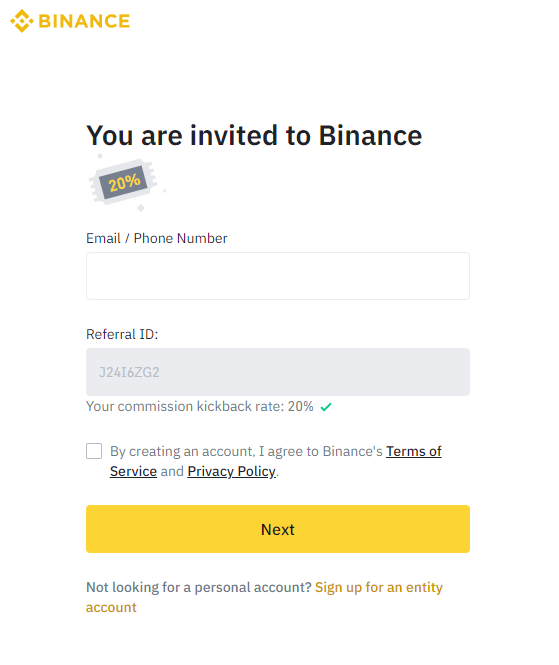Click the Binance diamond logo icon
Viewport: 559px width, 665px height.
pyautogui.click(x=22, y=21)
